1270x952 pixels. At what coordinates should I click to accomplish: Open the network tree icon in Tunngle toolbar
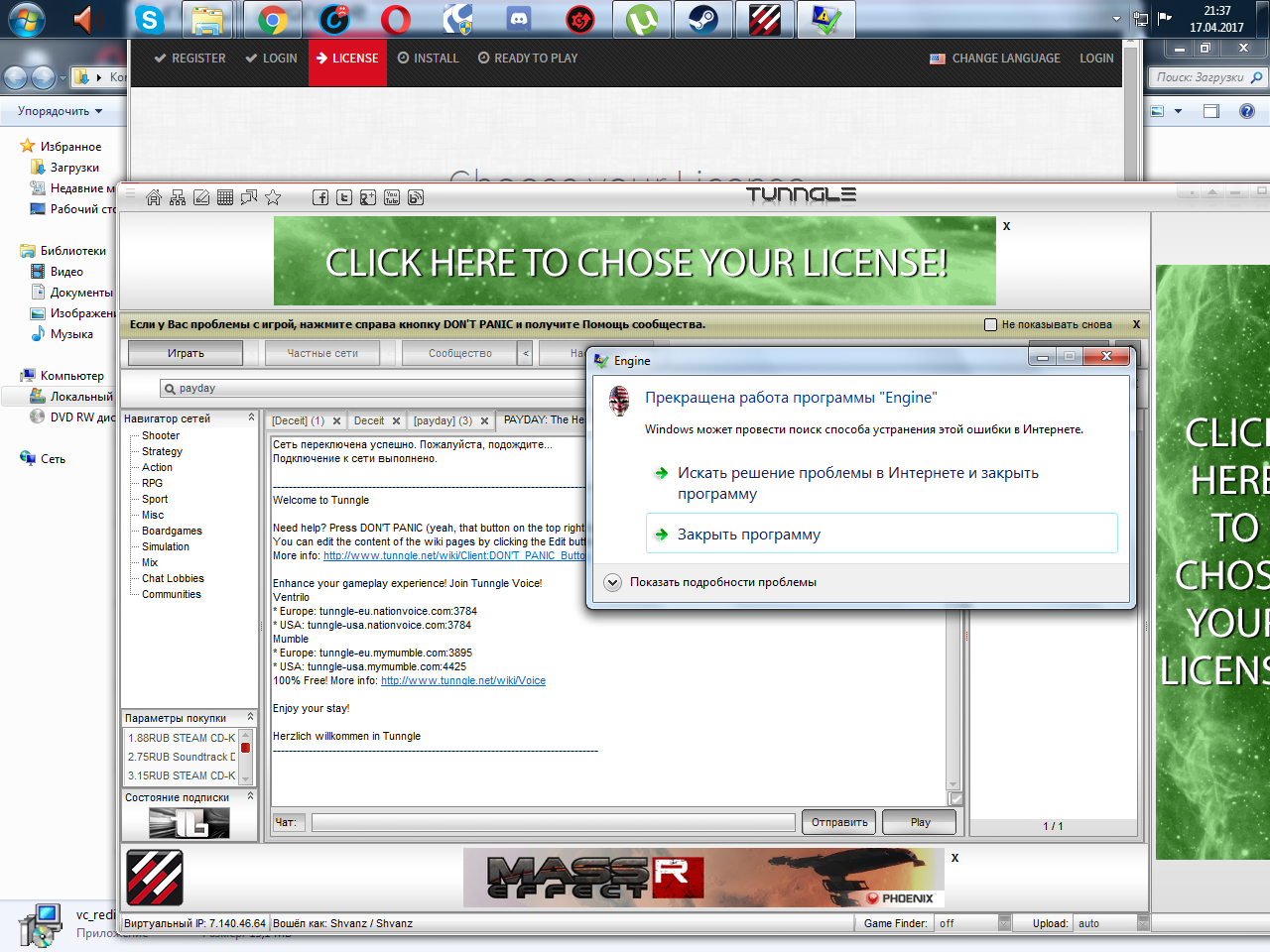178,197
